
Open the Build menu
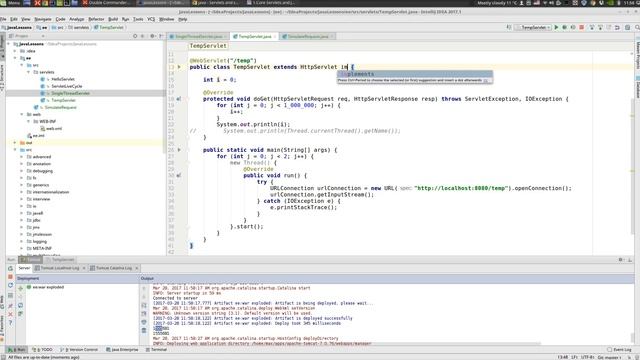113,19
